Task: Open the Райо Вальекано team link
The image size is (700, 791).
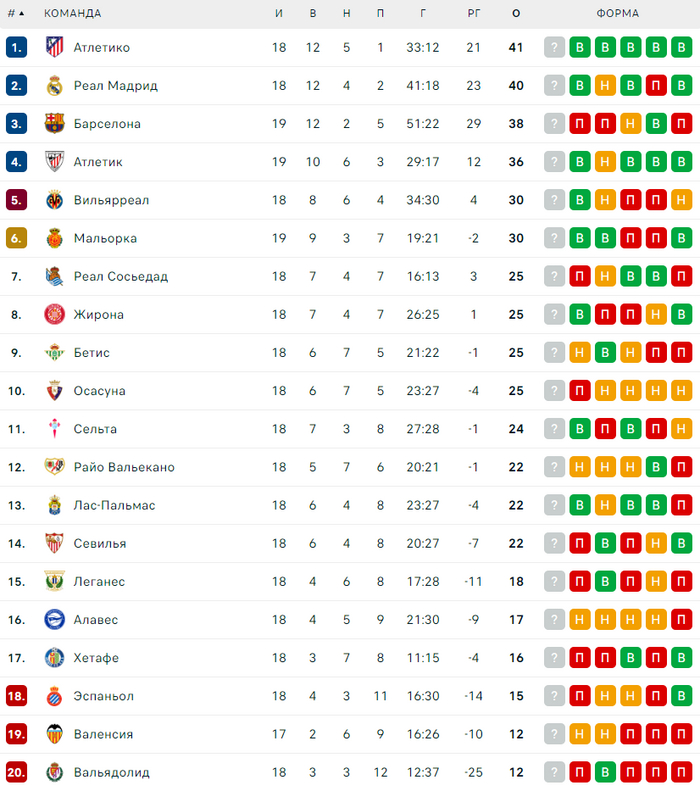Action: [x=124, y=467]
